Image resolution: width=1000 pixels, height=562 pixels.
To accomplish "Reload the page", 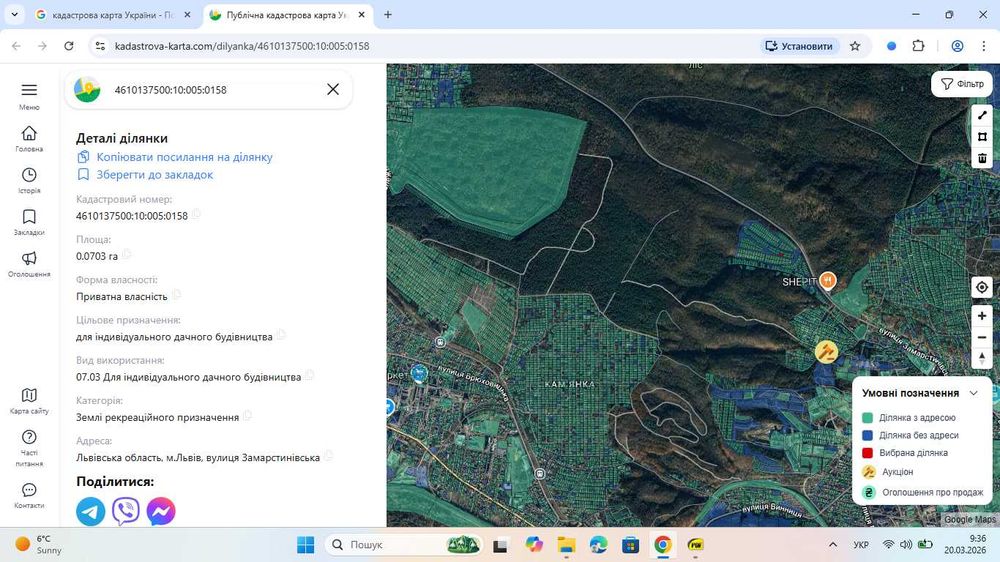I will pyautogui.click(x=69, y=46).
